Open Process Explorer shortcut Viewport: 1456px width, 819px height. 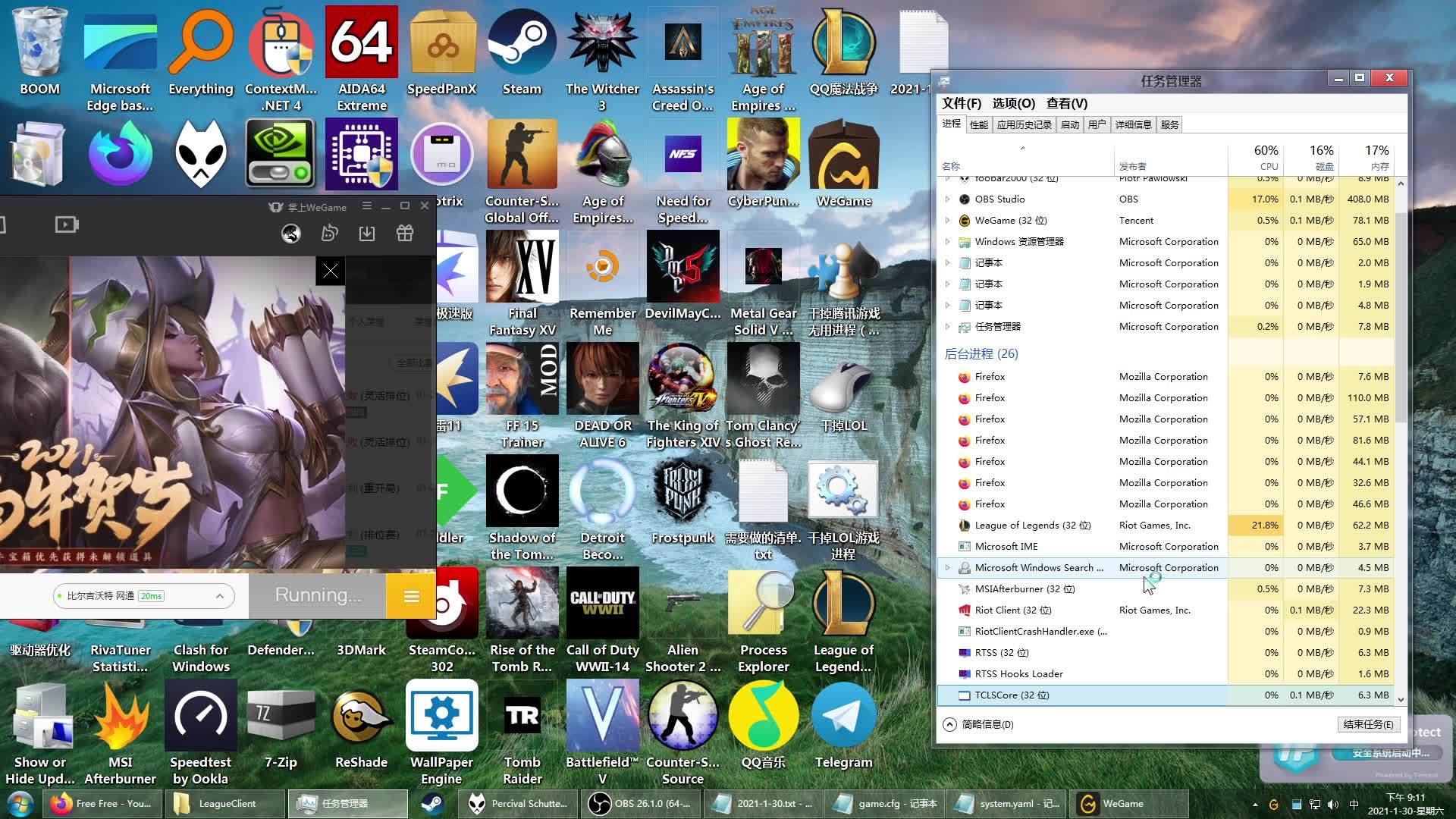pyautogui.click(x=763, y=622)
